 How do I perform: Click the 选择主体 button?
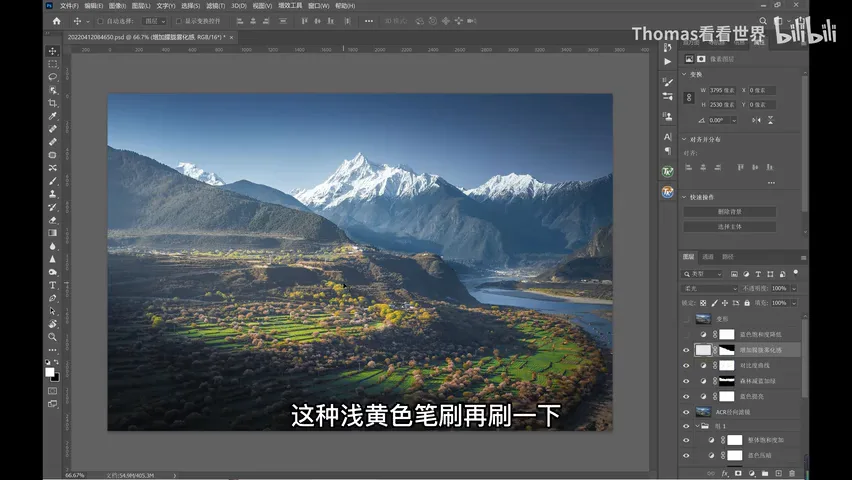[x=729, y=227]
